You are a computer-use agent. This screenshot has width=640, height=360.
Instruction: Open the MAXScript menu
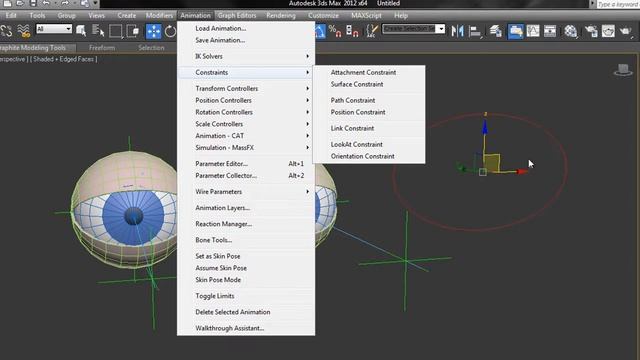[366, 16]
